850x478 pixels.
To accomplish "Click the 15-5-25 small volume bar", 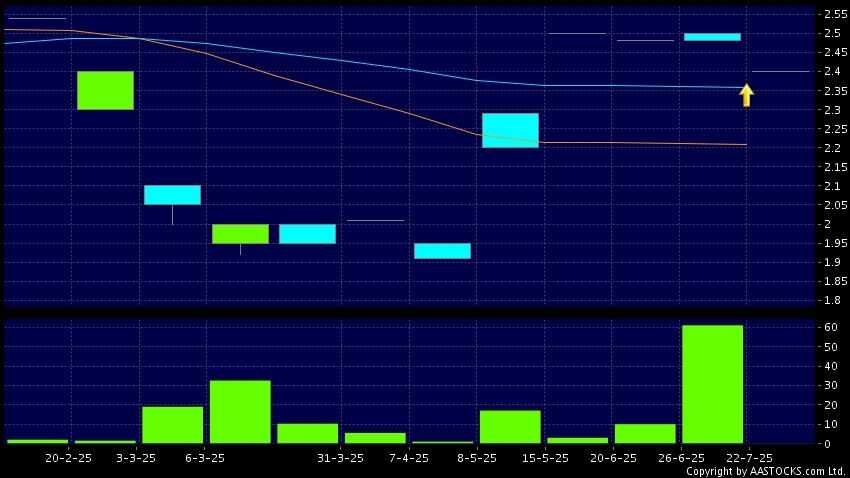I will click(578, 441).
